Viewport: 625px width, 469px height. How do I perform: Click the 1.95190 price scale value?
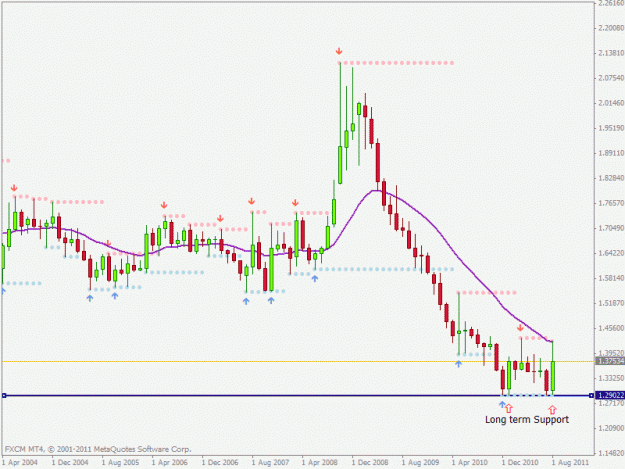point(611,128)
